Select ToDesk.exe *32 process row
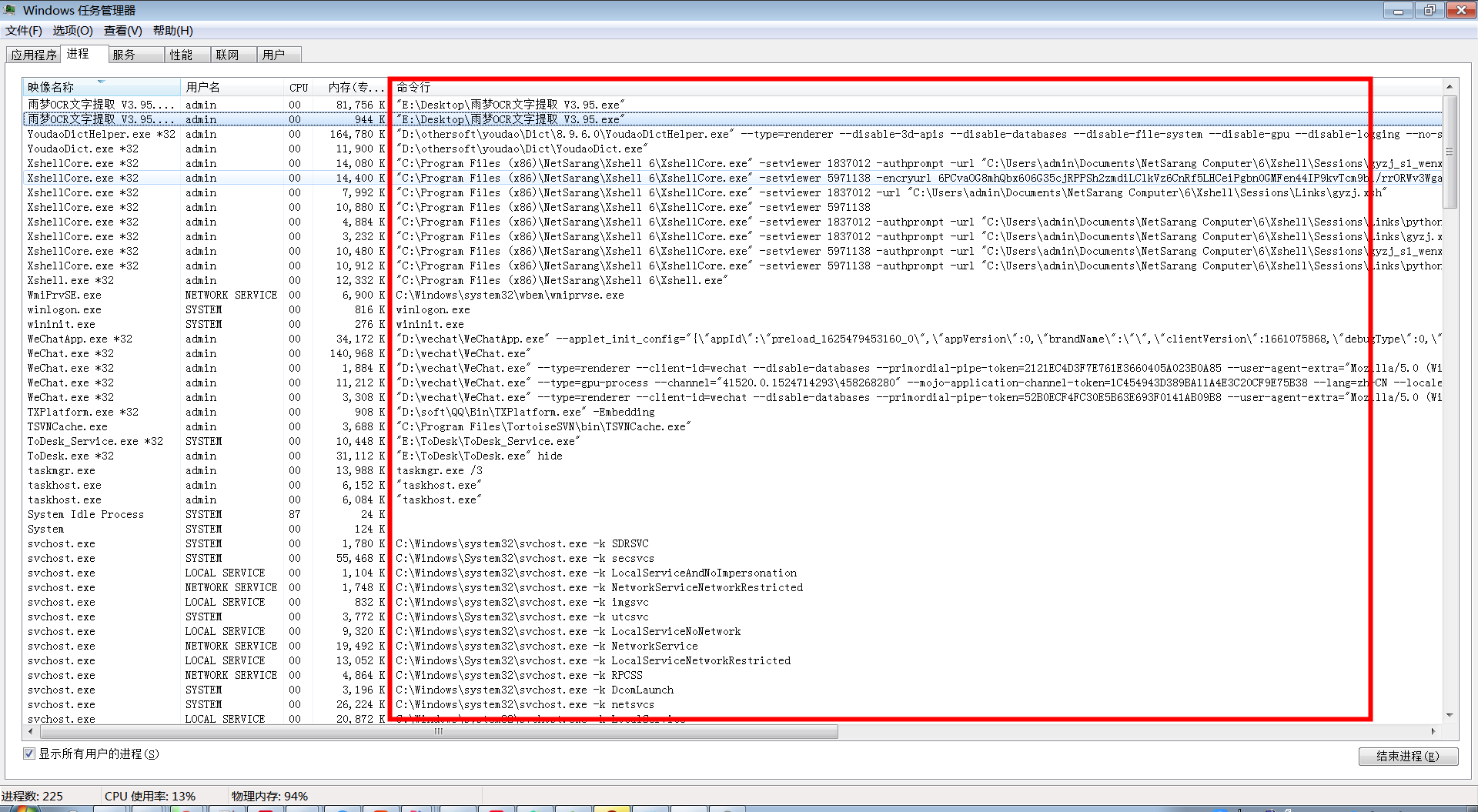The width and height of the screenshot is (1478, 812). click(x=733, y=456)
